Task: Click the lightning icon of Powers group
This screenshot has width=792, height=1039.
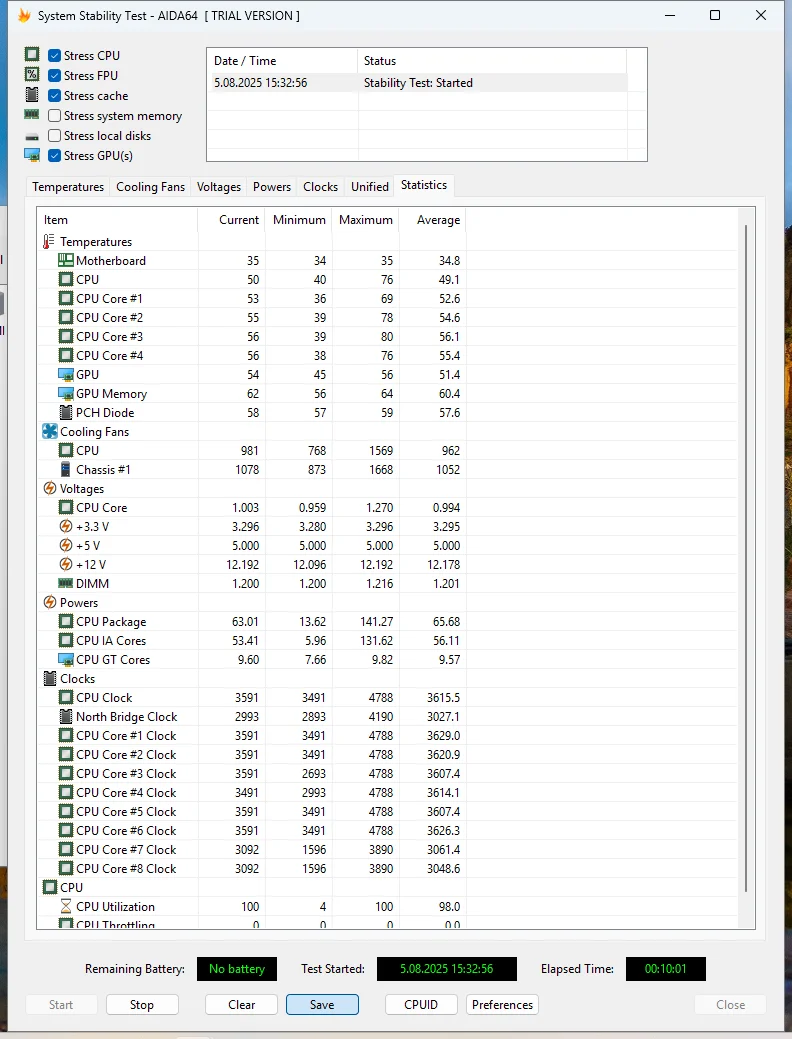Action: [50, 602]
